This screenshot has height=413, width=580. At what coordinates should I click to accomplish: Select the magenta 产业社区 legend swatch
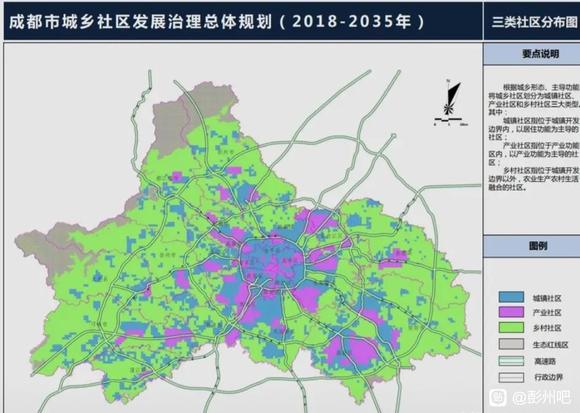511,312
